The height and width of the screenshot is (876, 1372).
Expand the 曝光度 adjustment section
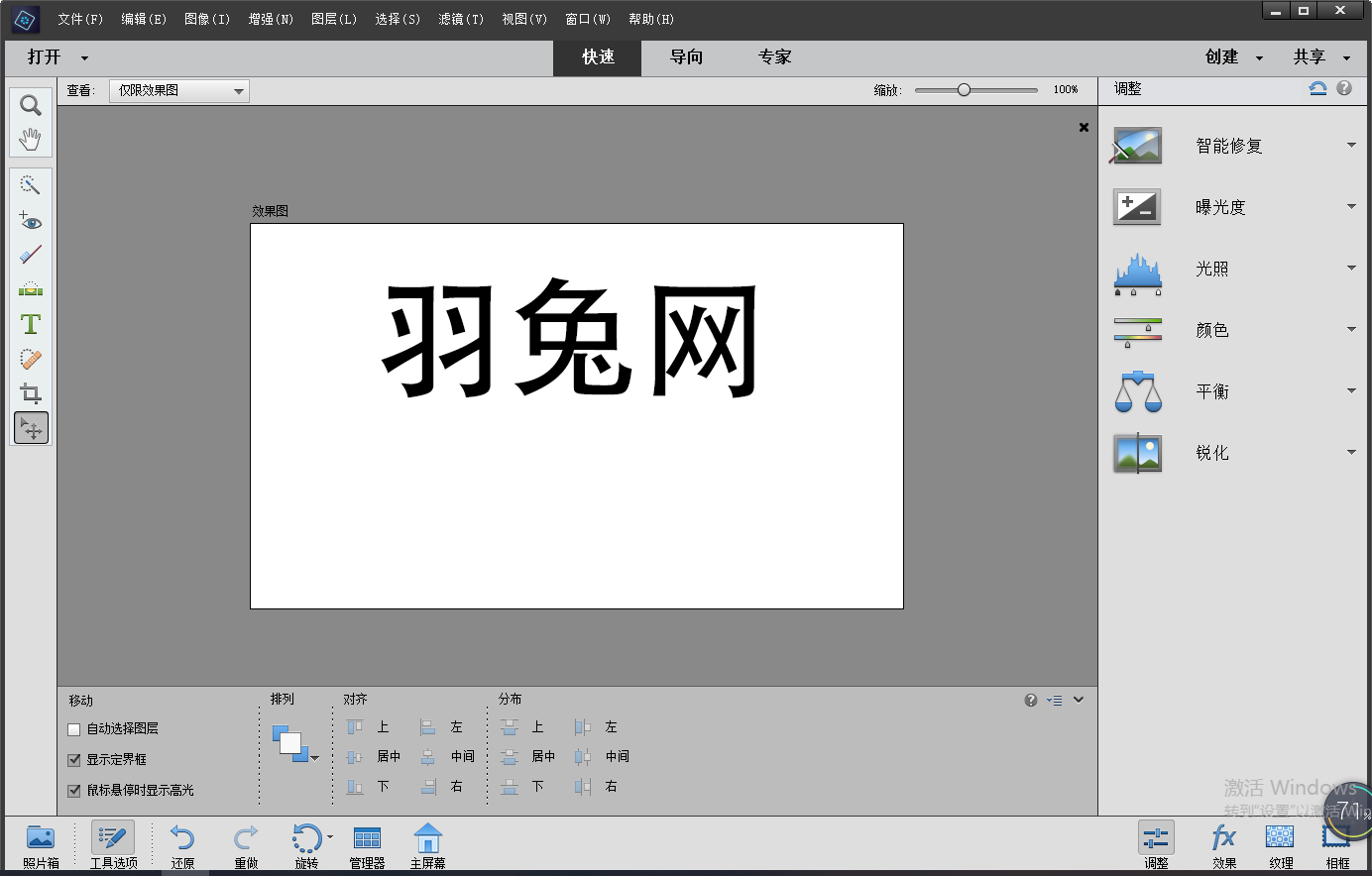(x=1350, y=207)
